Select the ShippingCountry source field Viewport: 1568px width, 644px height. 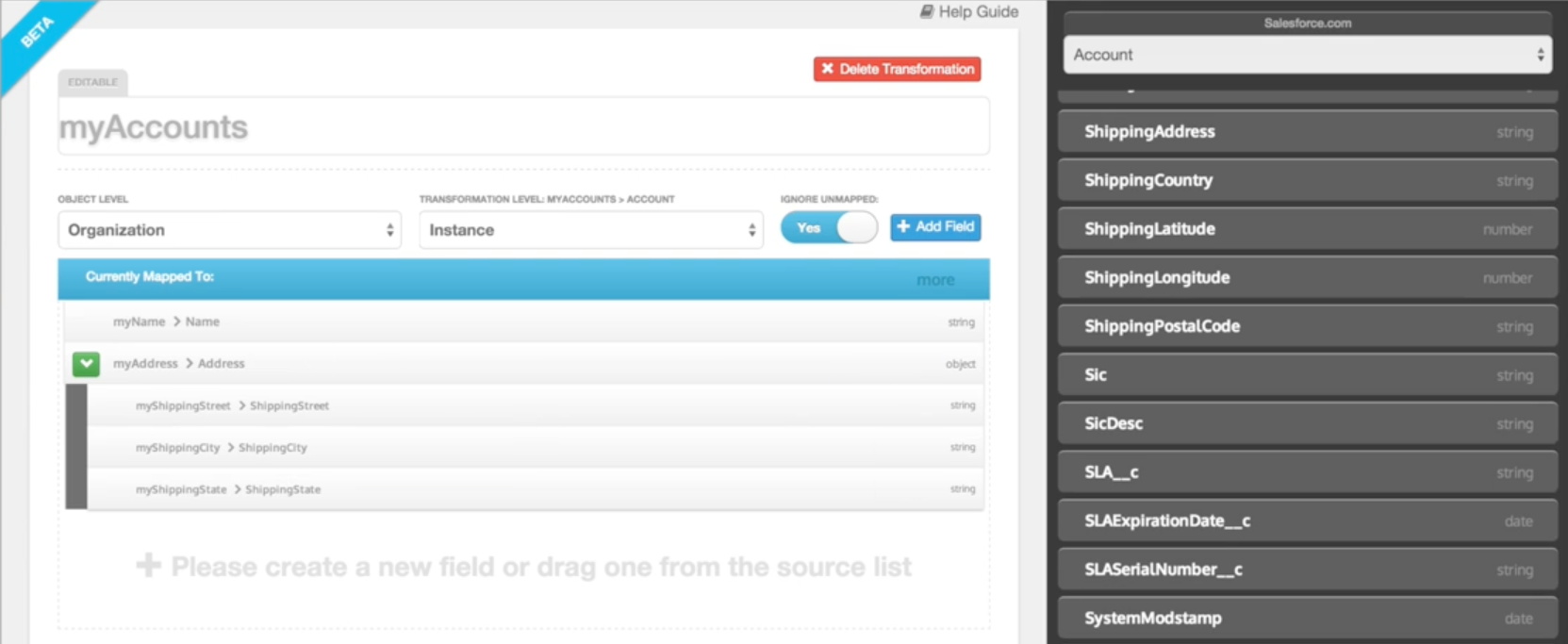(1307, 180)
